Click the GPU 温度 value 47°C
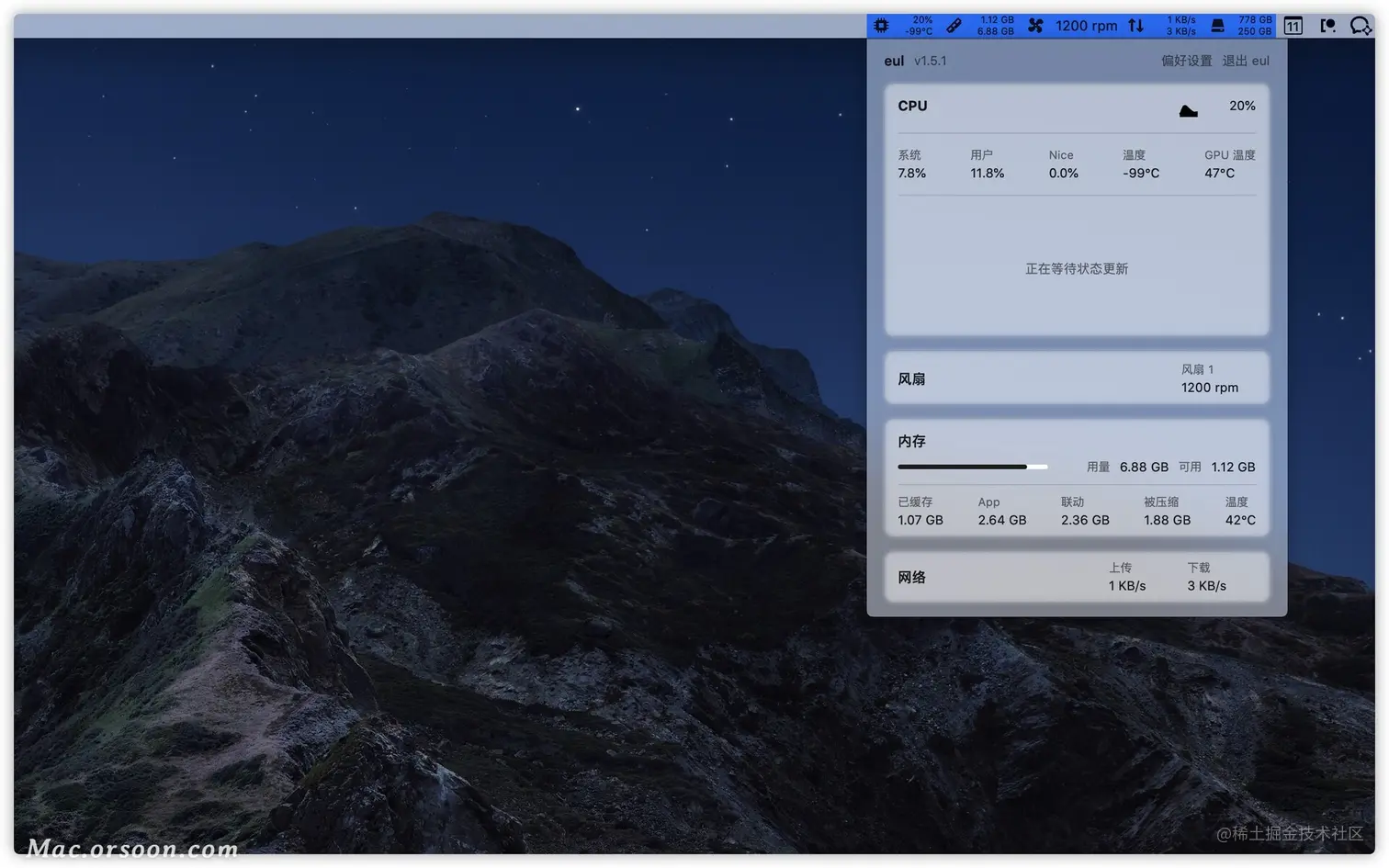Viewport: 1389px width, 868px height. (1220, 173)
